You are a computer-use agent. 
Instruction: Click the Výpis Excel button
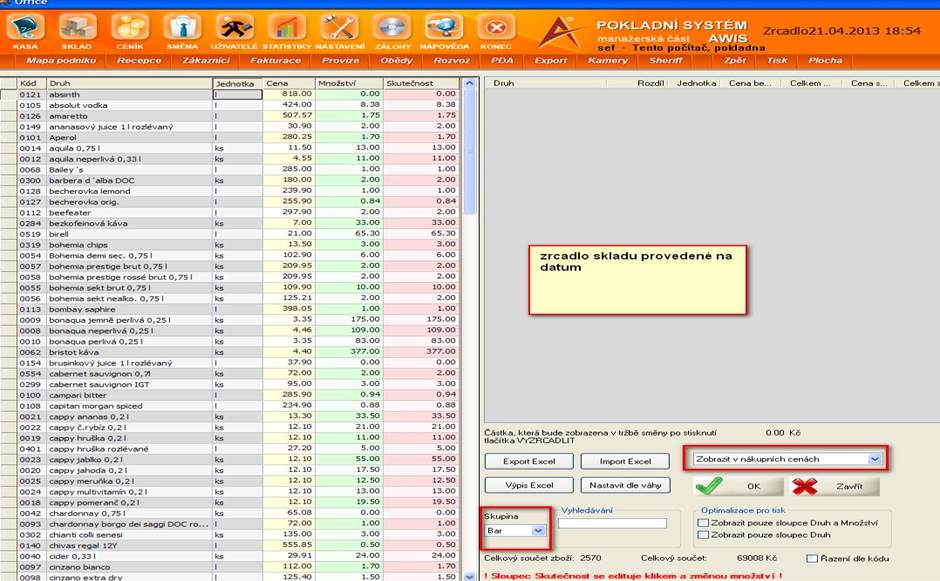529,485
